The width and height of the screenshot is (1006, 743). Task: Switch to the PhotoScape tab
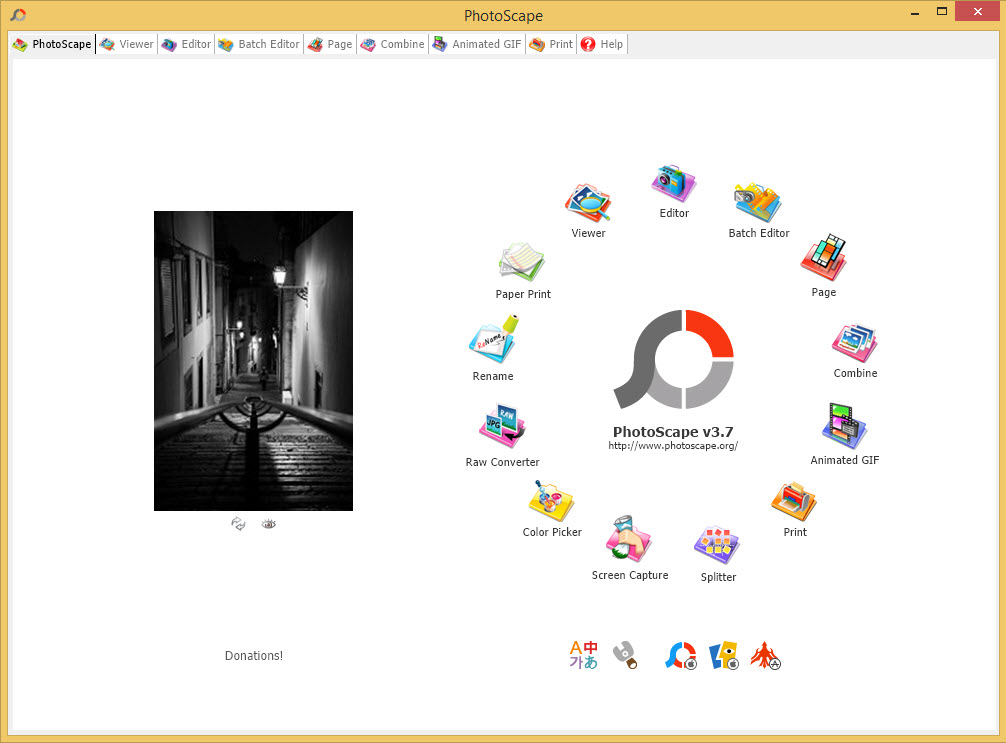click(x=53, y=44)
